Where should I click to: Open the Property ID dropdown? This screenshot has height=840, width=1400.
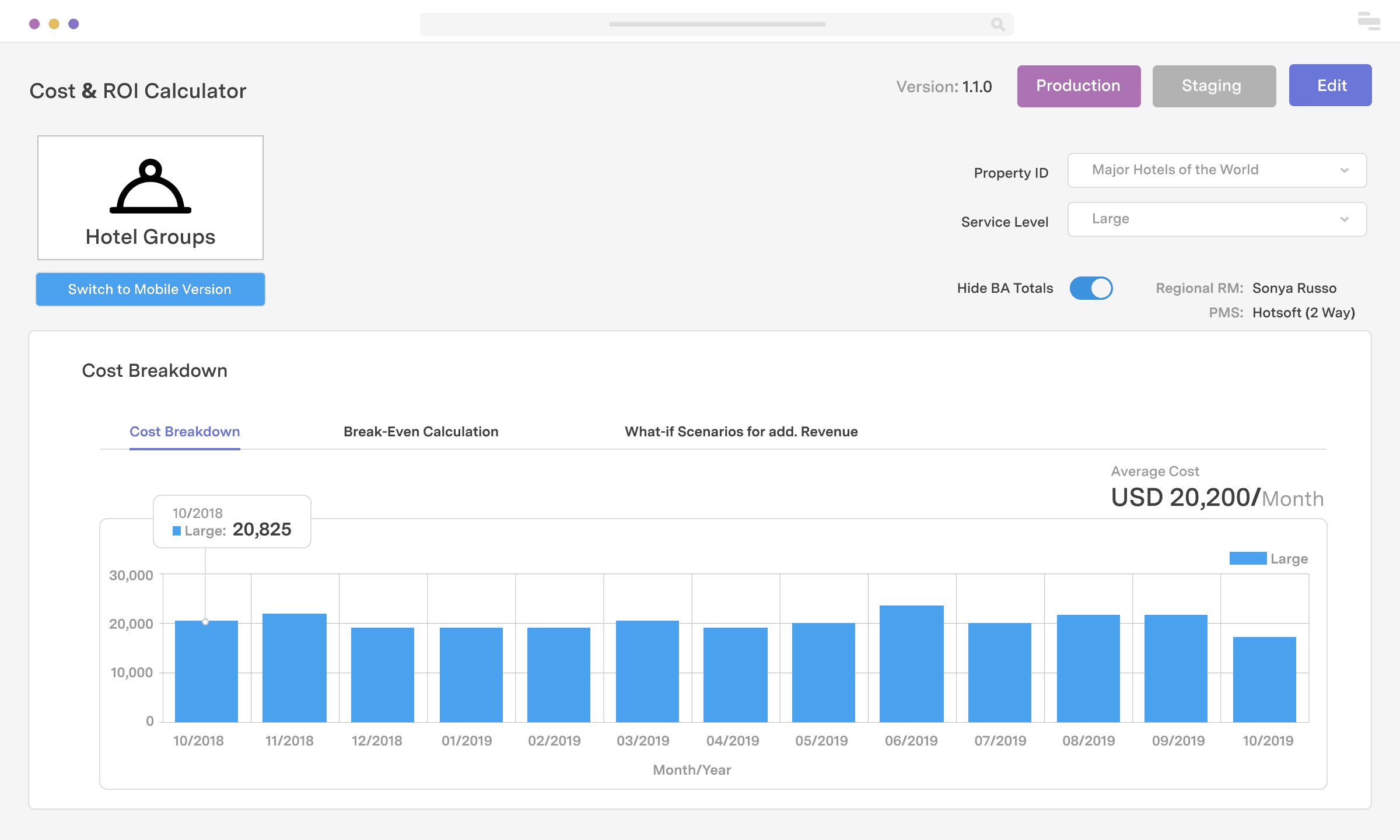(1216, 170)
